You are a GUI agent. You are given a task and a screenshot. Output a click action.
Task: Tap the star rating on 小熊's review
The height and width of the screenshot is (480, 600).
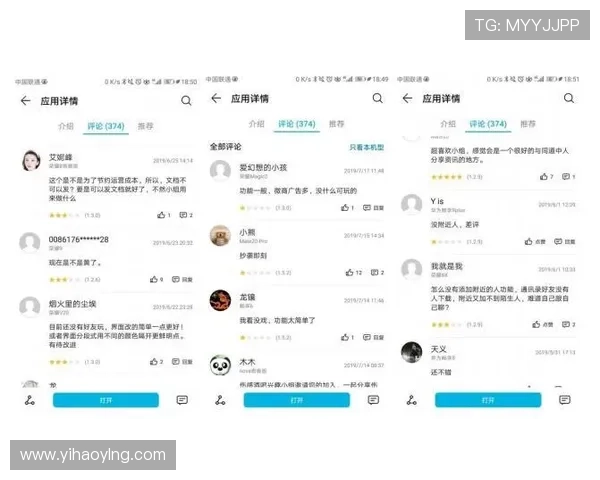pyautogui.click(x=255, y=273)
